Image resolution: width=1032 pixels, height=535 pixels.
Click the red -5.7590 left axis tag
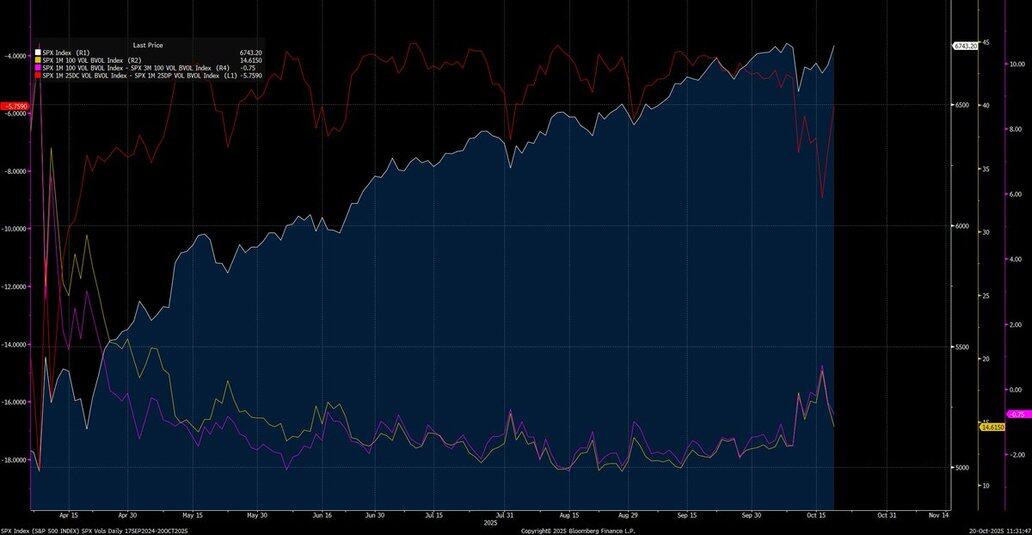tap(15, 105)
